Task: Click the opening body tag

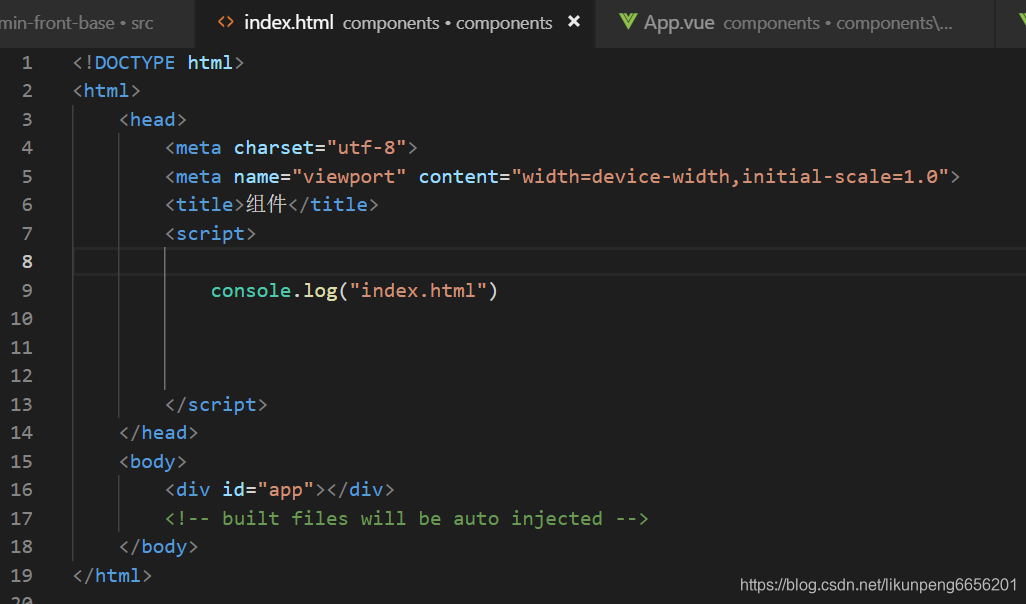Action: 153,461
